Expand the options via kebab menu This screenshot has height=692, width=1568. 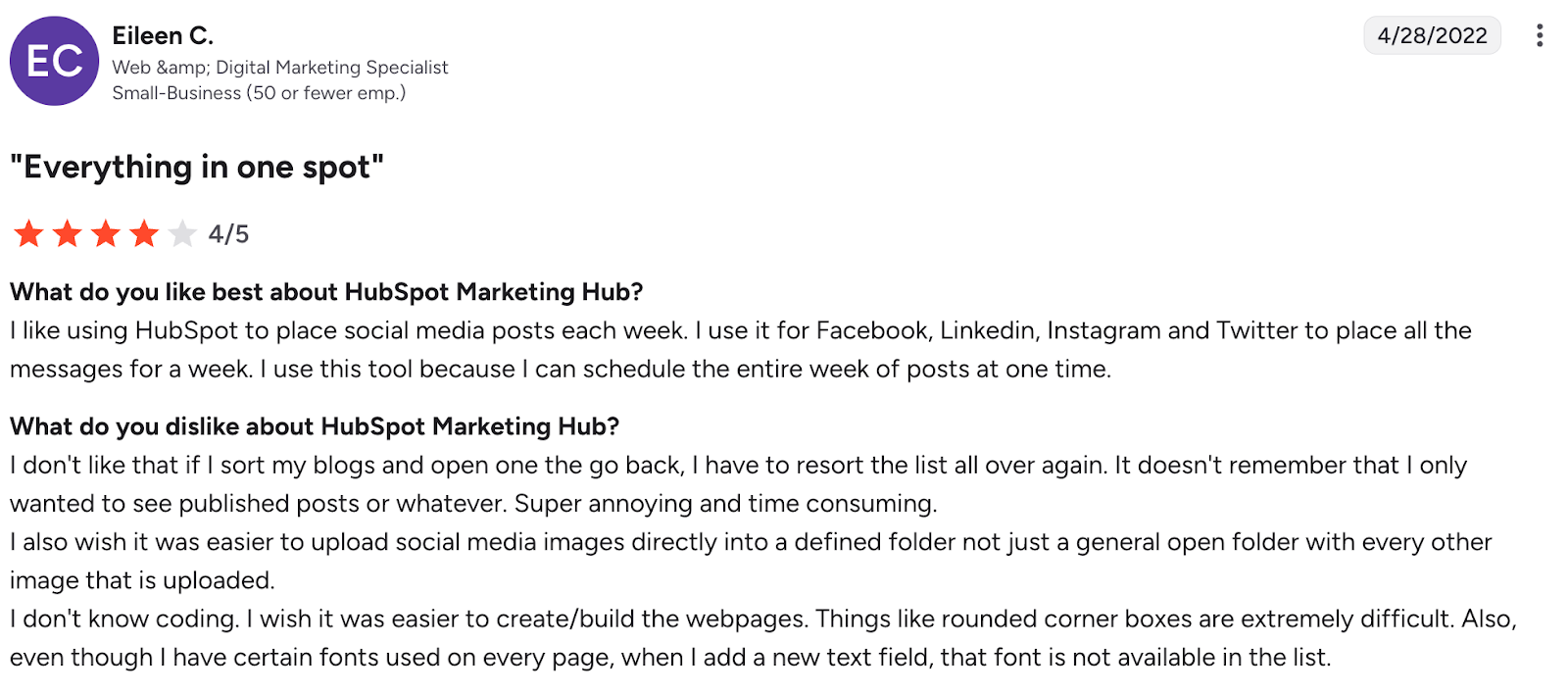point(1540,35)
